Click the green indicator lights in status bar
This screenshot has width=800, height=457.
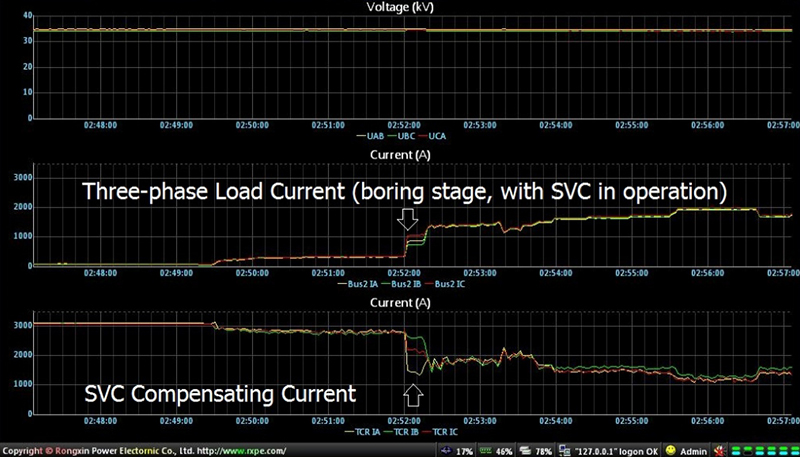pyautogui.click(x=765, y=450)
